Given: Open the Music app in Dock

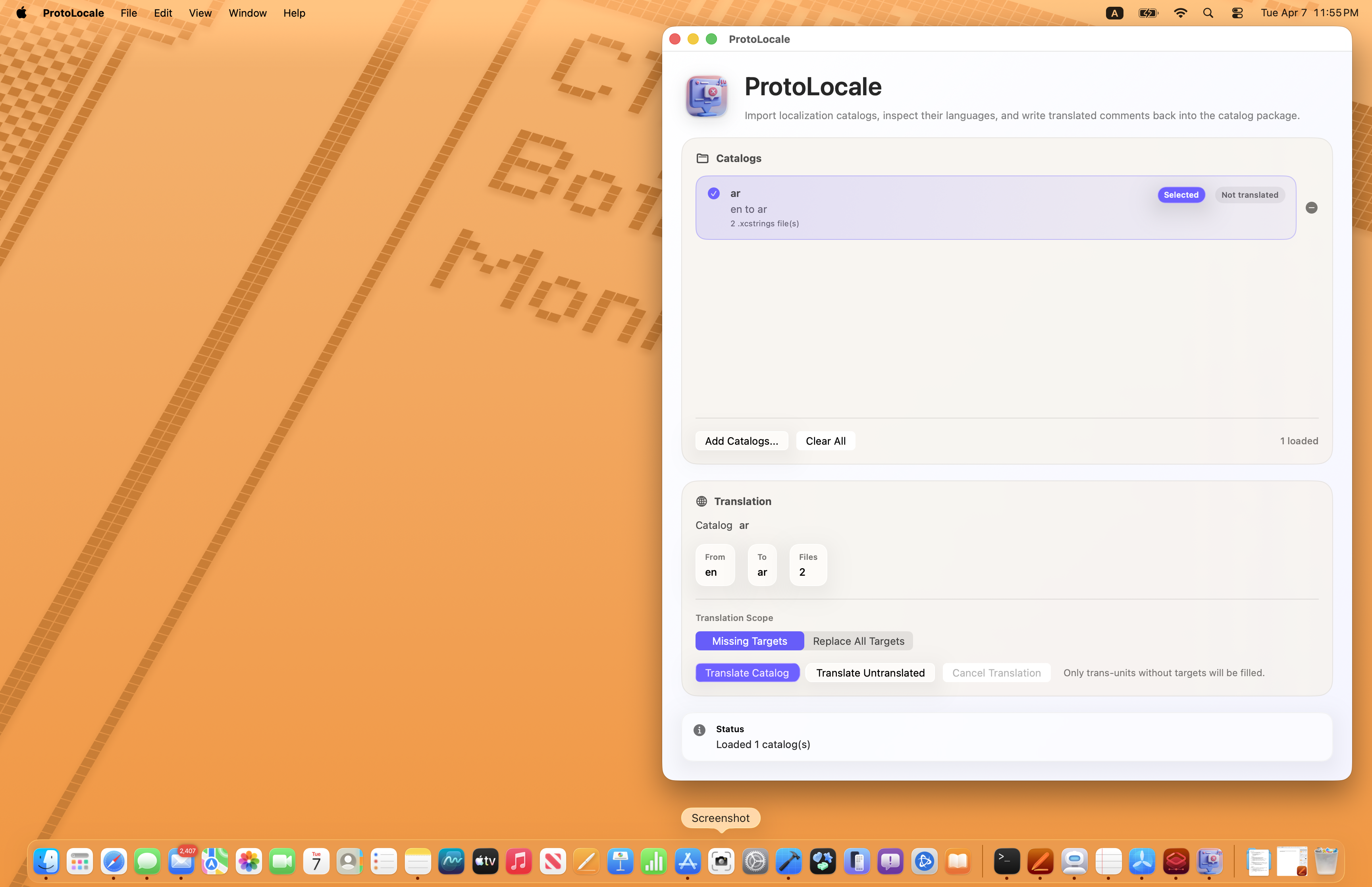Looking at the screenshot, I should point(519,862).
